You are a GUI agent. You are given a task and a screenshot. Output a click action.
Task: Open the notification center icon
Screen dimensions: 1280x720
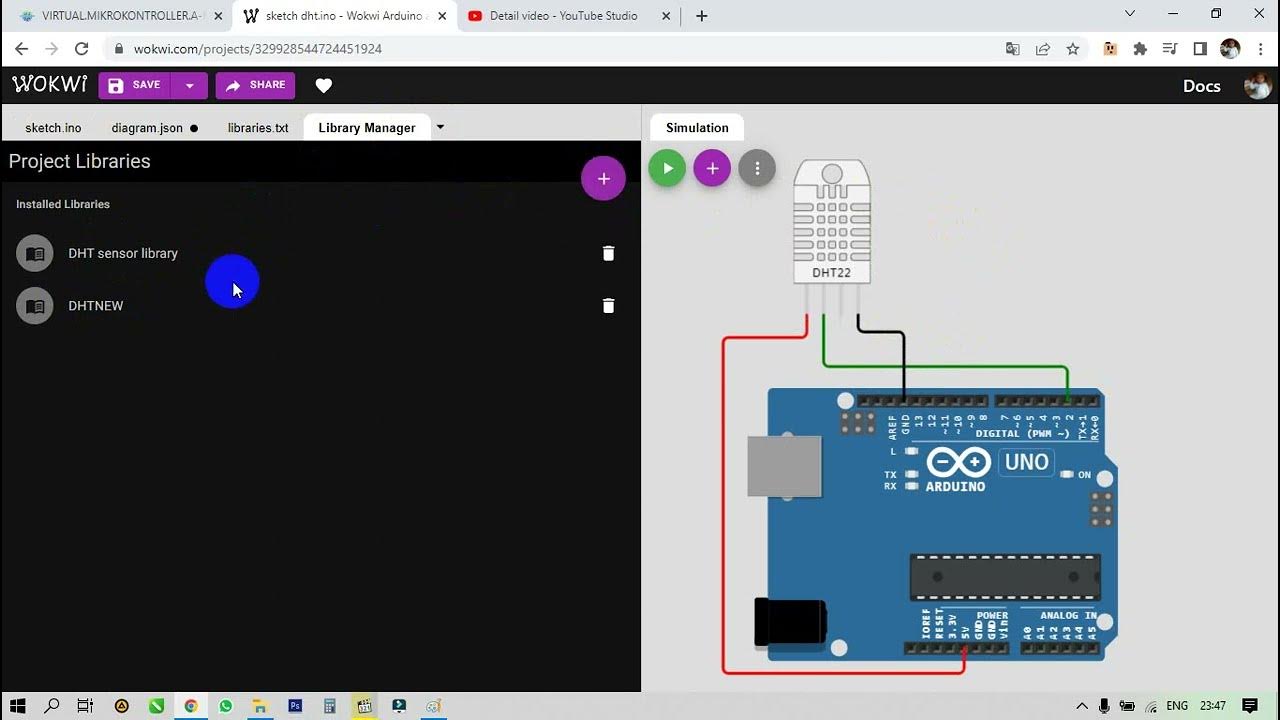[1250, 706]
